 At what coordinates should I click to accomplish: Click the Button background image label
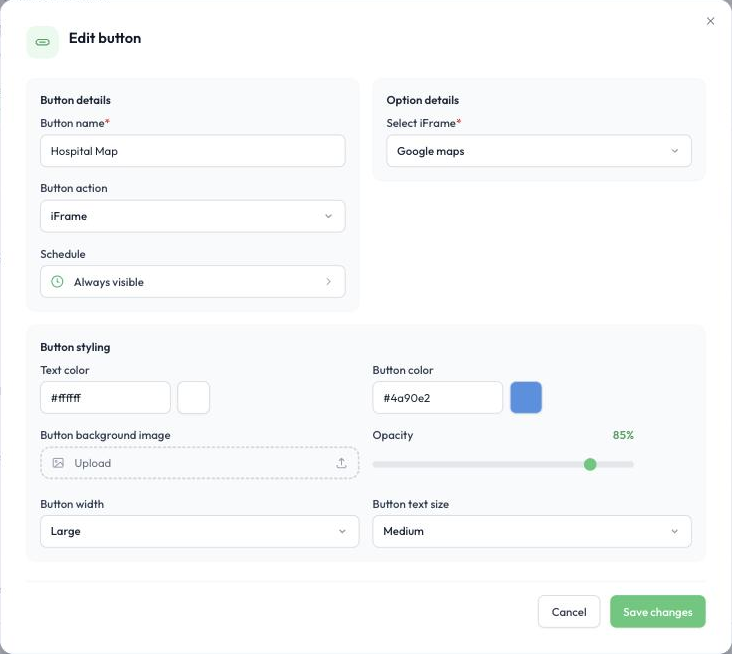106,435
